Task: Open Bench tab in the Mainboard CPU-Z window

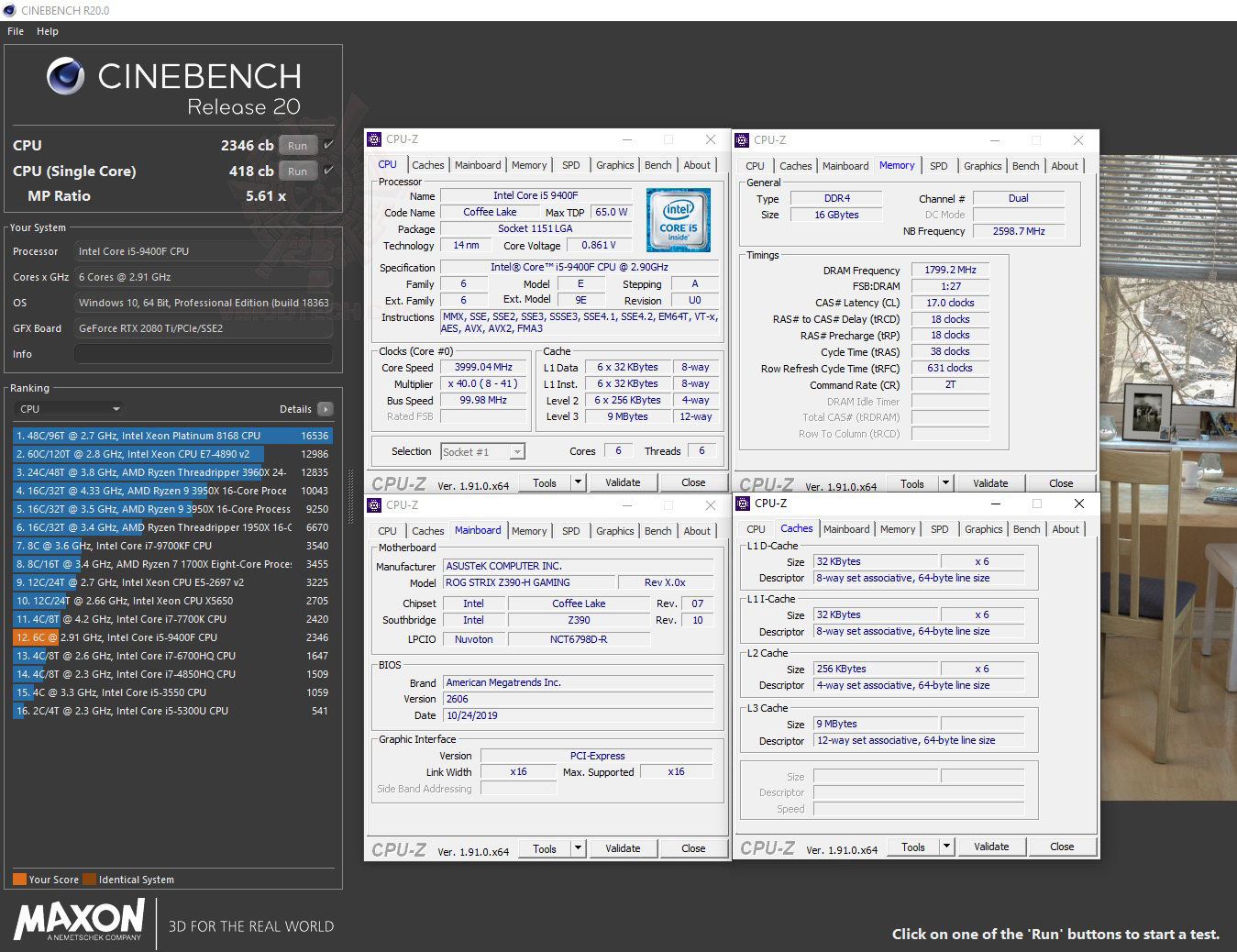Action: pyautogui.click(x=657, y=531)
